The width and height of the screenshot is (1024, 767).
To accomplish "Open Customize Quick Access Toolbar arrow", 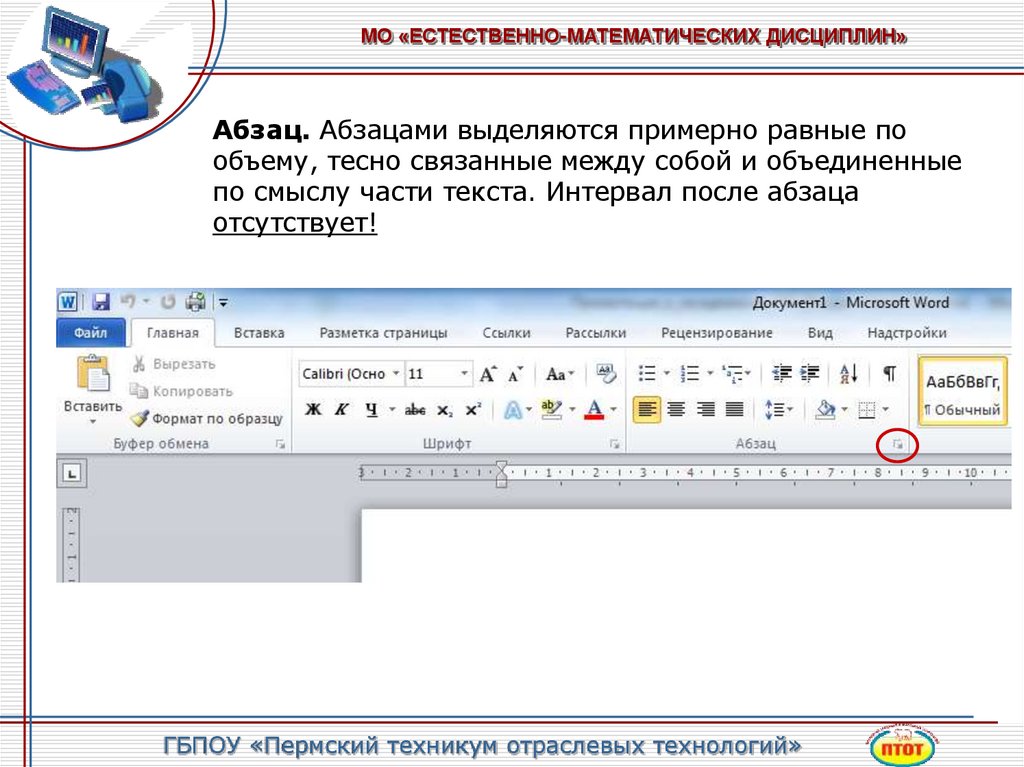I will [223, 302].
